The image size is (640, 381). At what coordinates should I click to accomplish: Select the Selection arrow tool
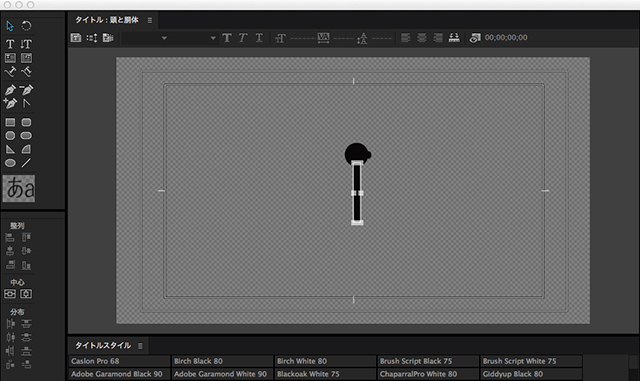(10, 26)
